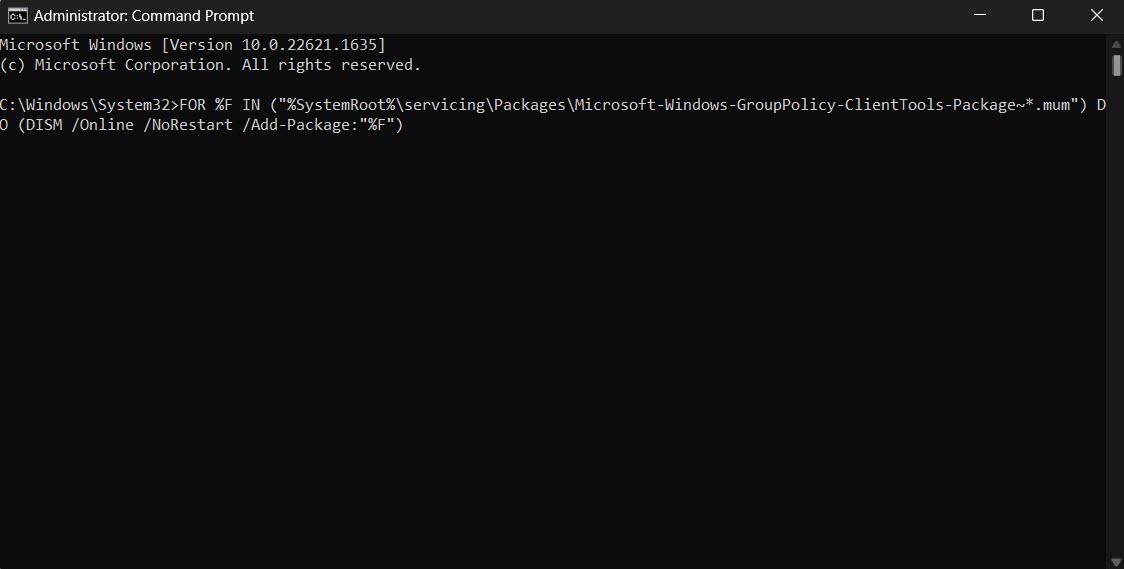Click the empty scrollbar track below thumb
The width and height of the screenshot is (1124, 569).
point(1117,315)
